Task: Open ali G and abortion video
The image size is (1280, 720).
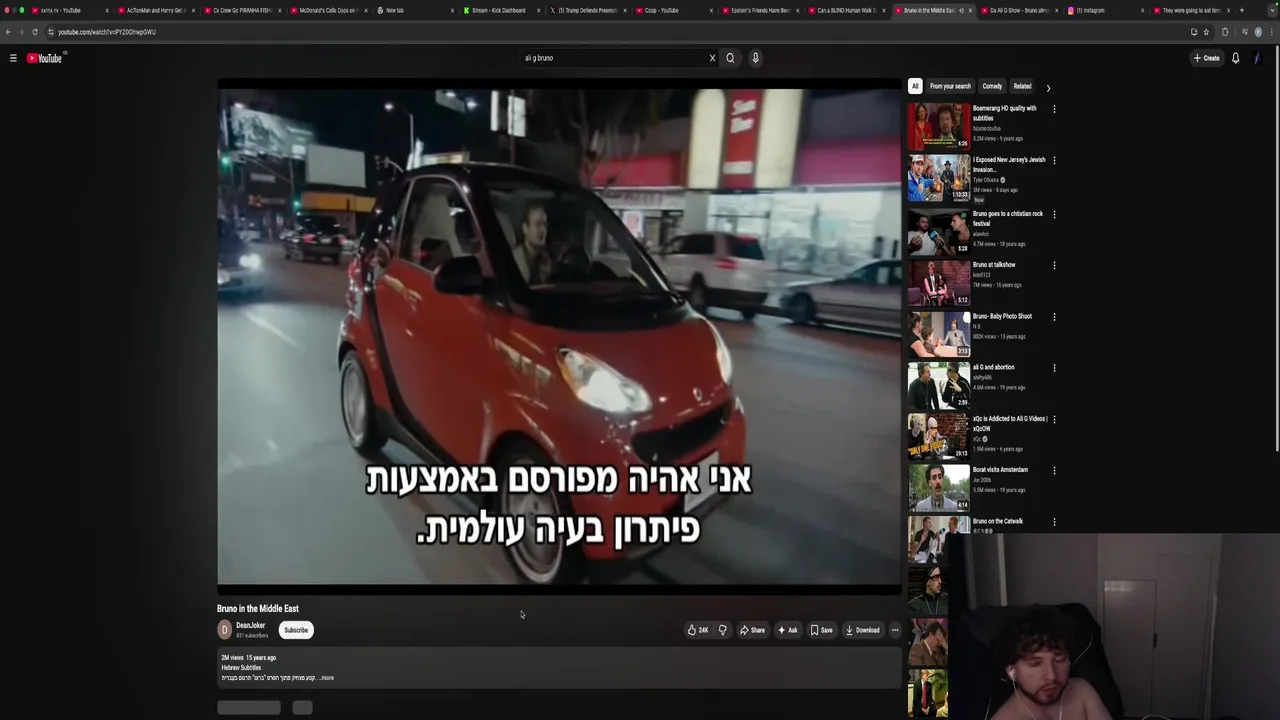Action: pos(993,367)
